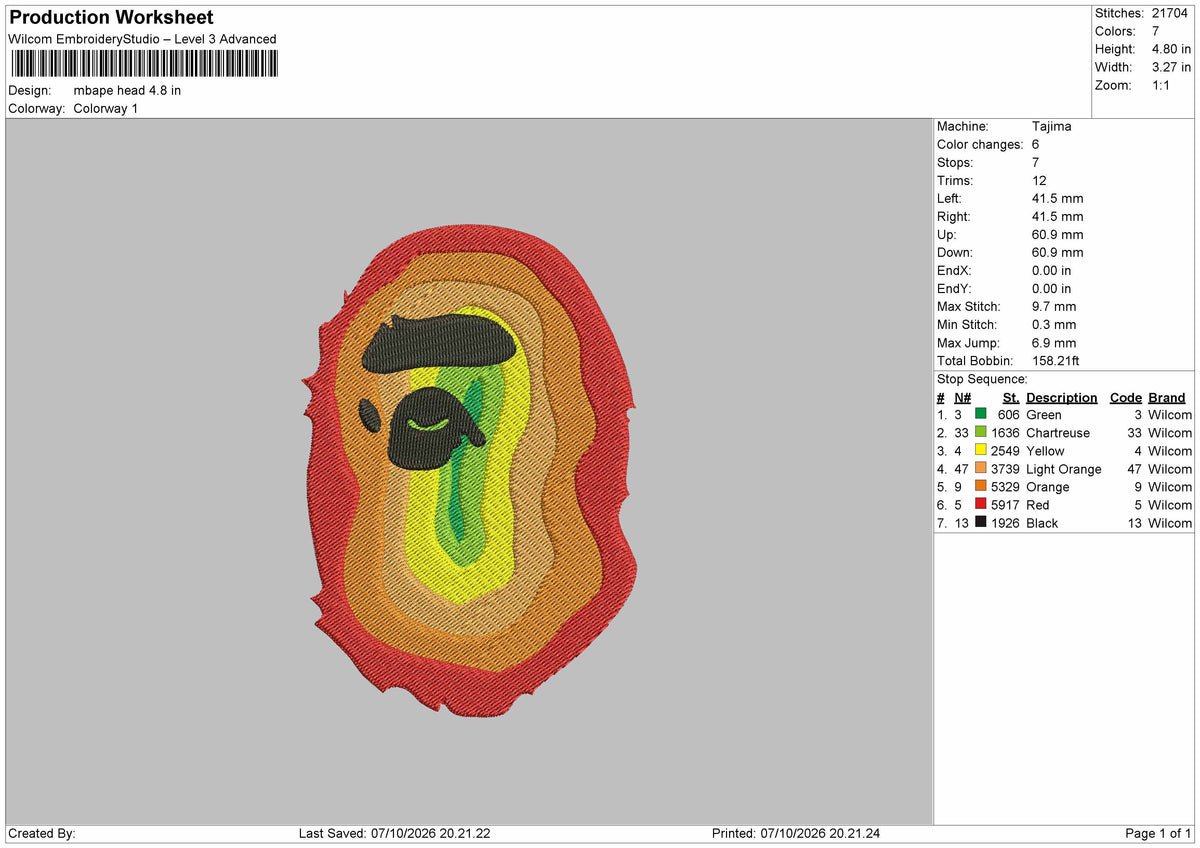
Task: Click the 'Production Worksheet' title
Action: (111, 18)
